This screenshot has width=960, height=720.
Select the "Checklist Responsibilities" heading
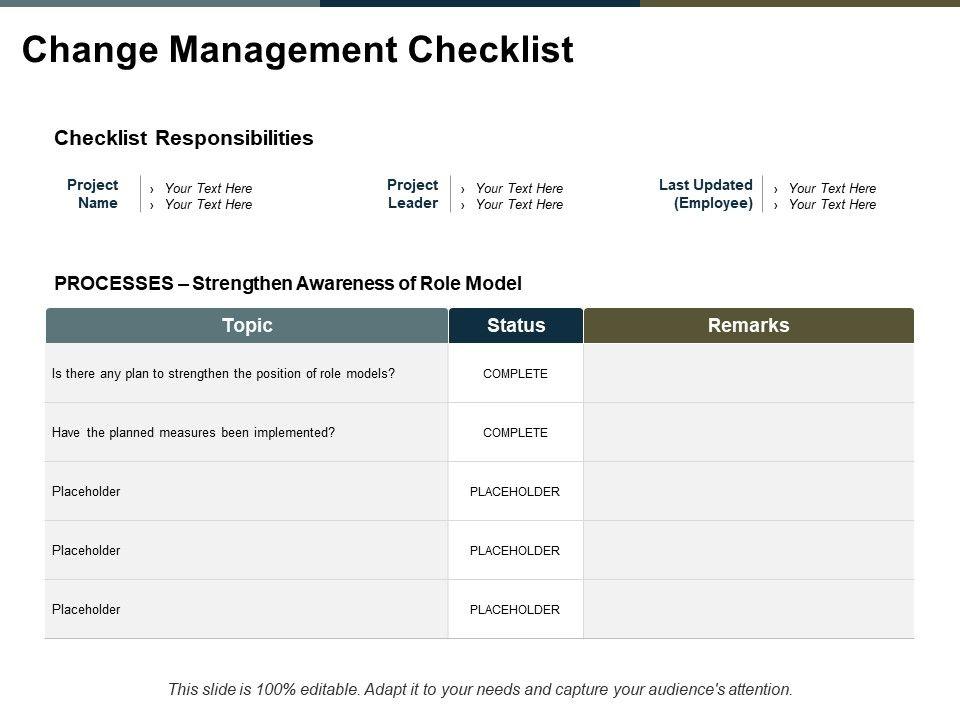pos(183,138)
